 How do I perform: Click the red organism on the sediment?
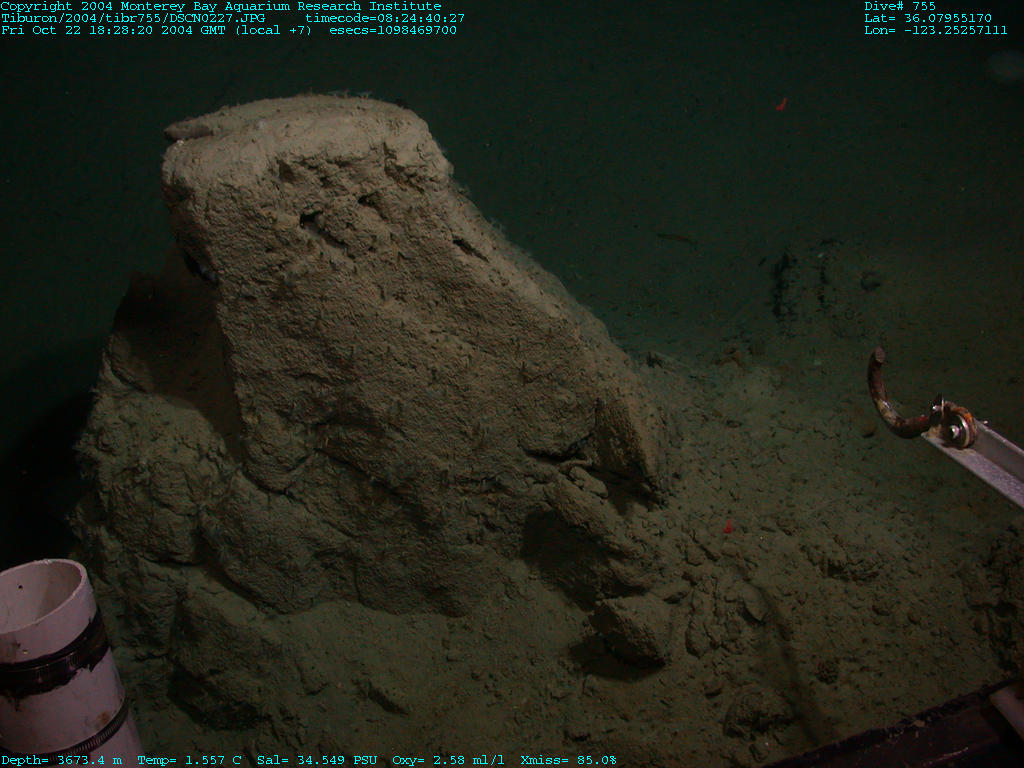click(728, 526)
